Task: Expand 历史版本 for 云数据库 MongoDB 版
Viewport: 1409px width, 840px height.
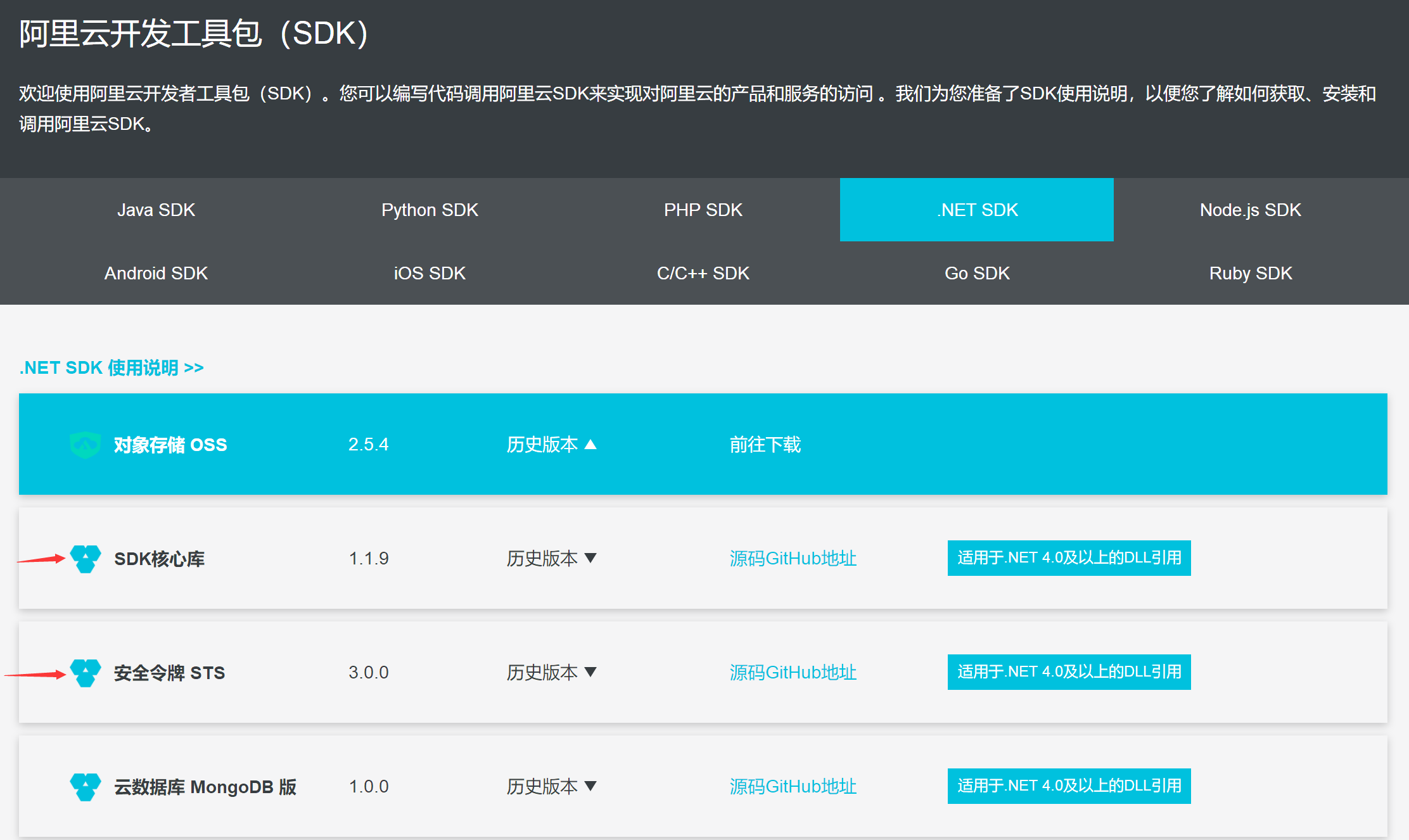Action: click(551, 786)
